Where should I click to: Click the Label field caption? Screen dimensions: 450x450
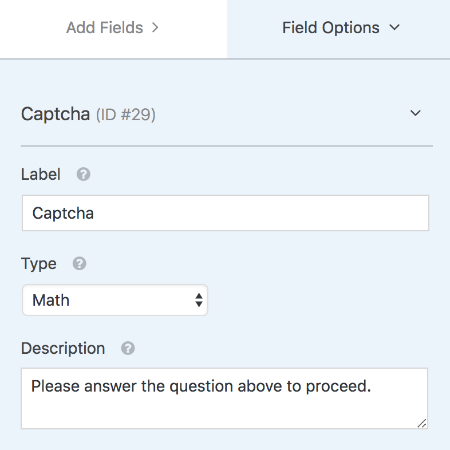[41, 174]
